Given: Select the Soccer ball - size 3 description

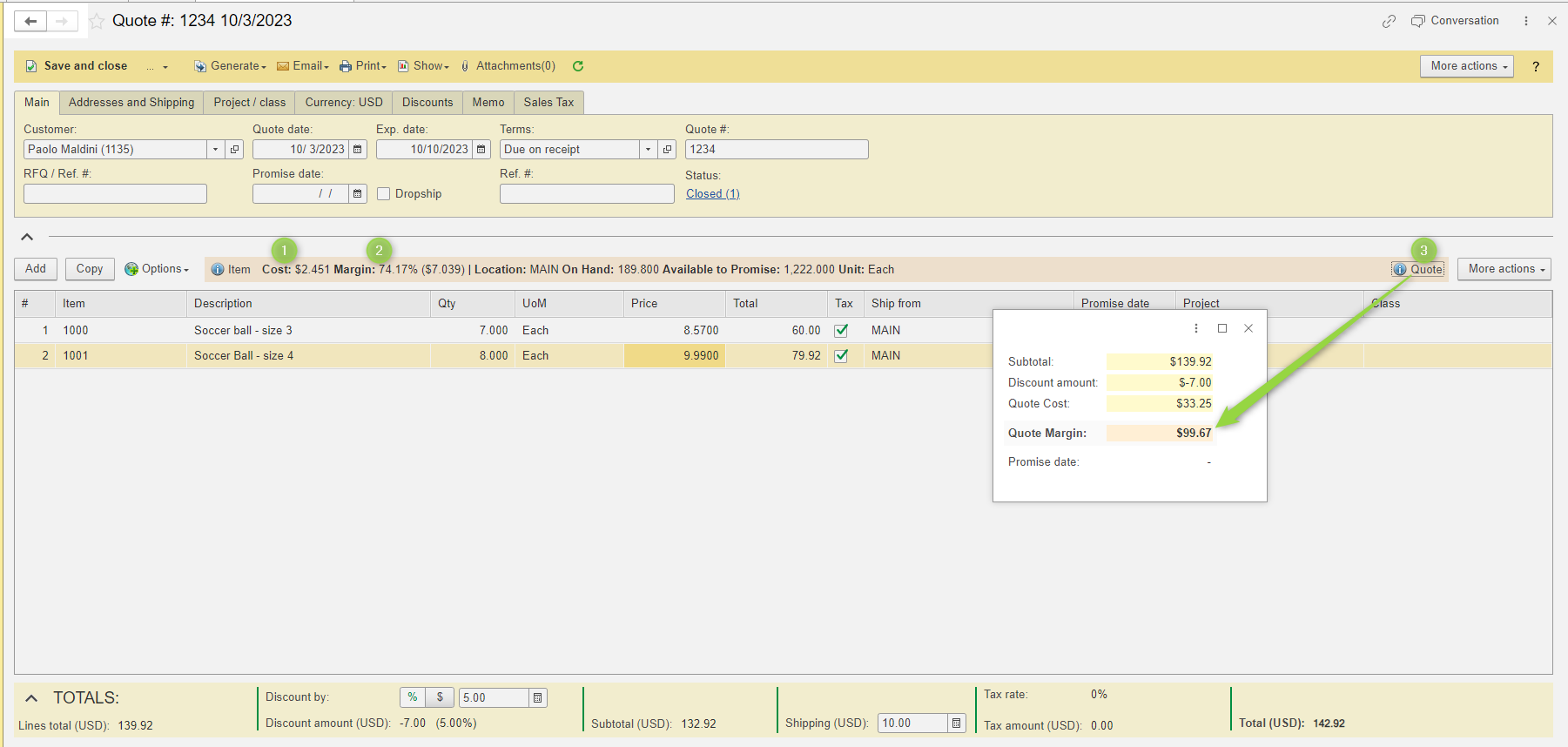Looking at the screenshot, I should point(243,331).
